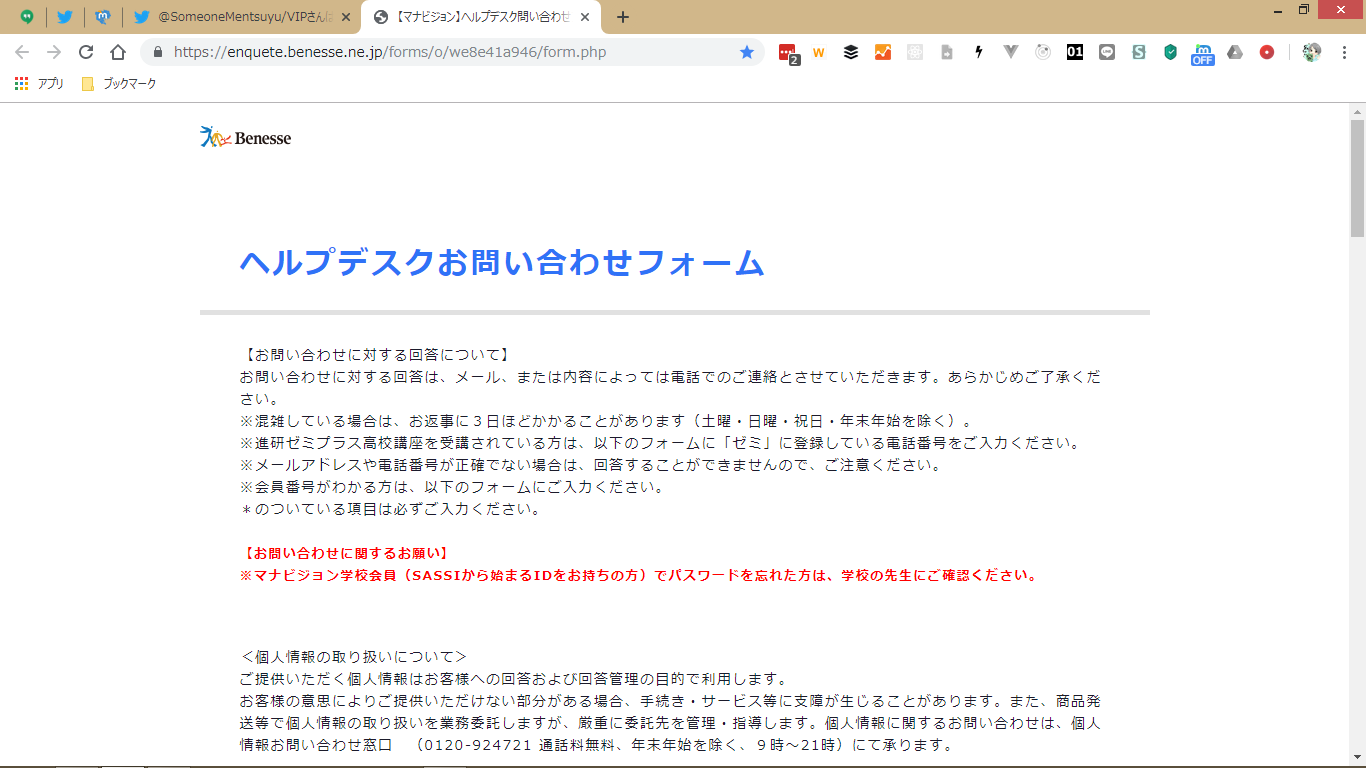The height and width of the screenshot is (768, 1366).
Task: Click the blue 'OFF' badge extension icon
Action: pyautogui.click(x=1202, y=53)
